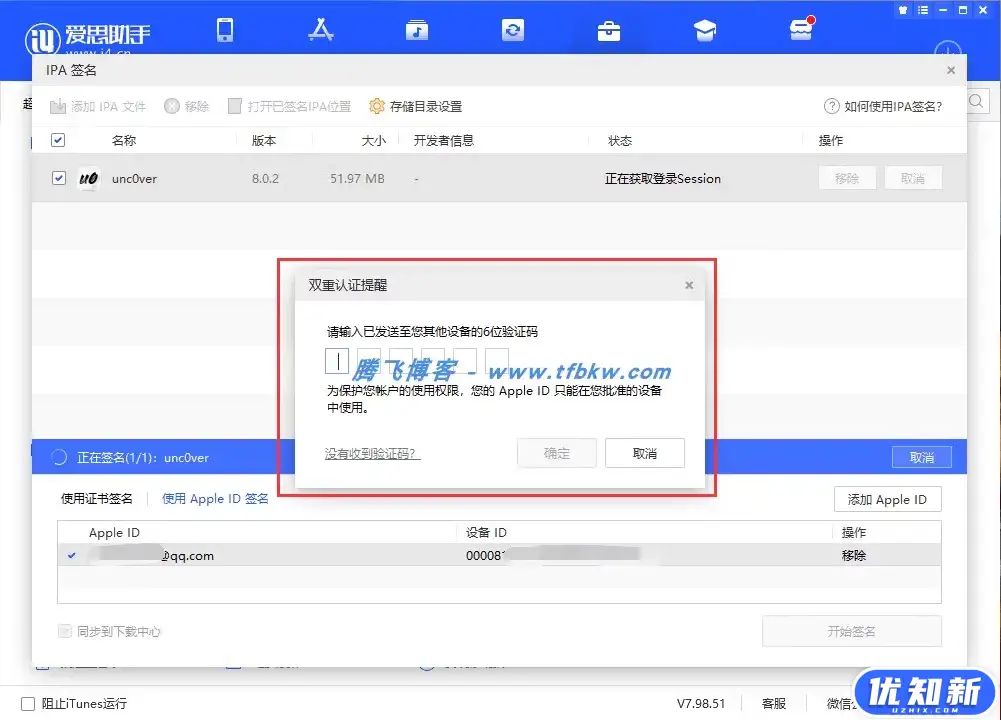1001x720 pixels.
Task: Click 取消 button in unc0ver row
Action: pyautogui.click(x=913, y=178)
